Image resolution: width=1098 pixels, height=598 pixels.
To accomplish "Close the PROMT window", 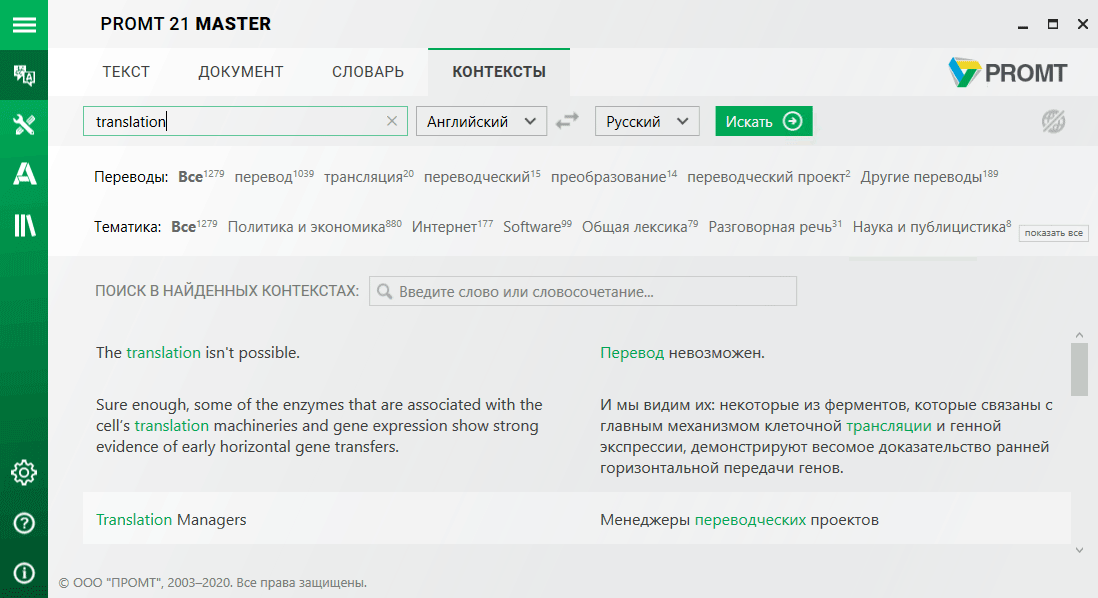I will (x=1083, y=25).
